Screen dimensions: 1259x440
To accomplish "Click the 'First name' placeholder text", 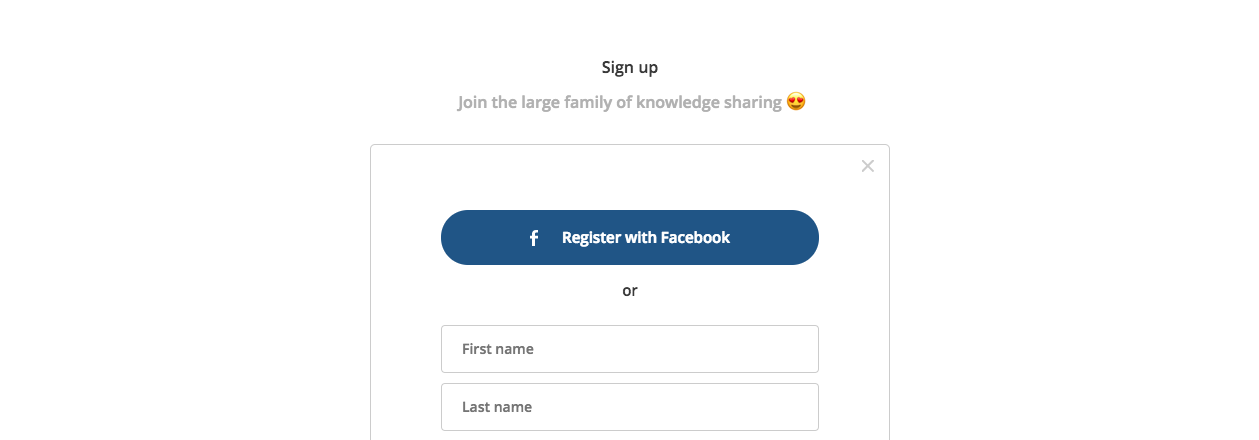I will pyautogui.click(x=497, y=349).
